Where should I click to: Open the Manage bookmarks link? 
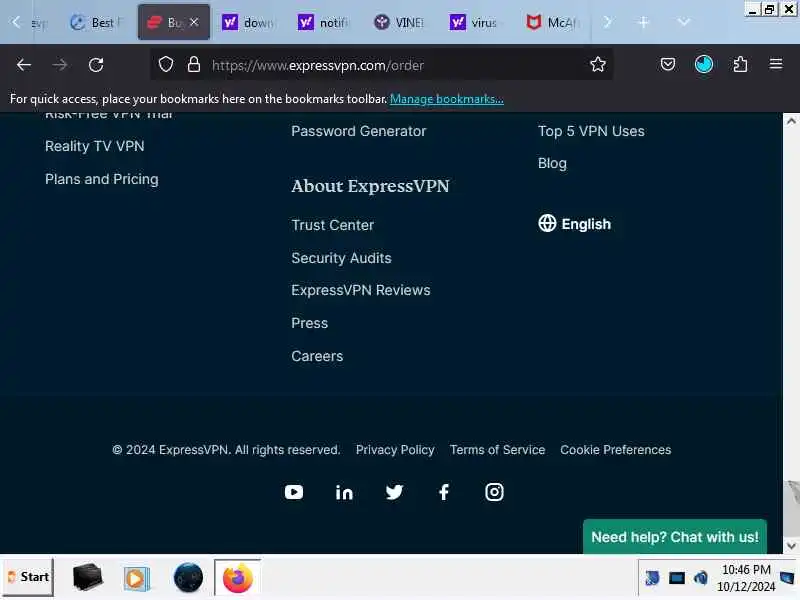tap(446, 99)
